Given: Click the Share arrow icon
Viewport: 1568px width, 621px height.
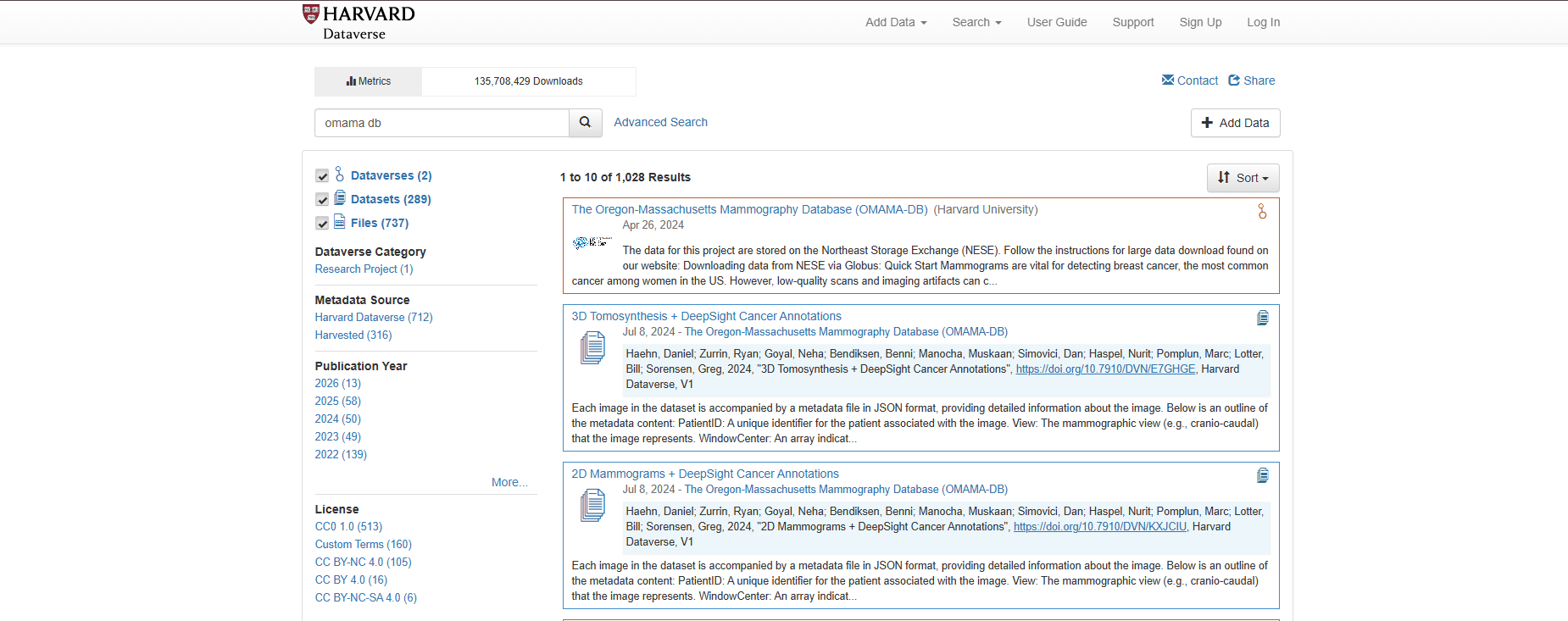Looking at the screenshot, I should click(1234, 80).
